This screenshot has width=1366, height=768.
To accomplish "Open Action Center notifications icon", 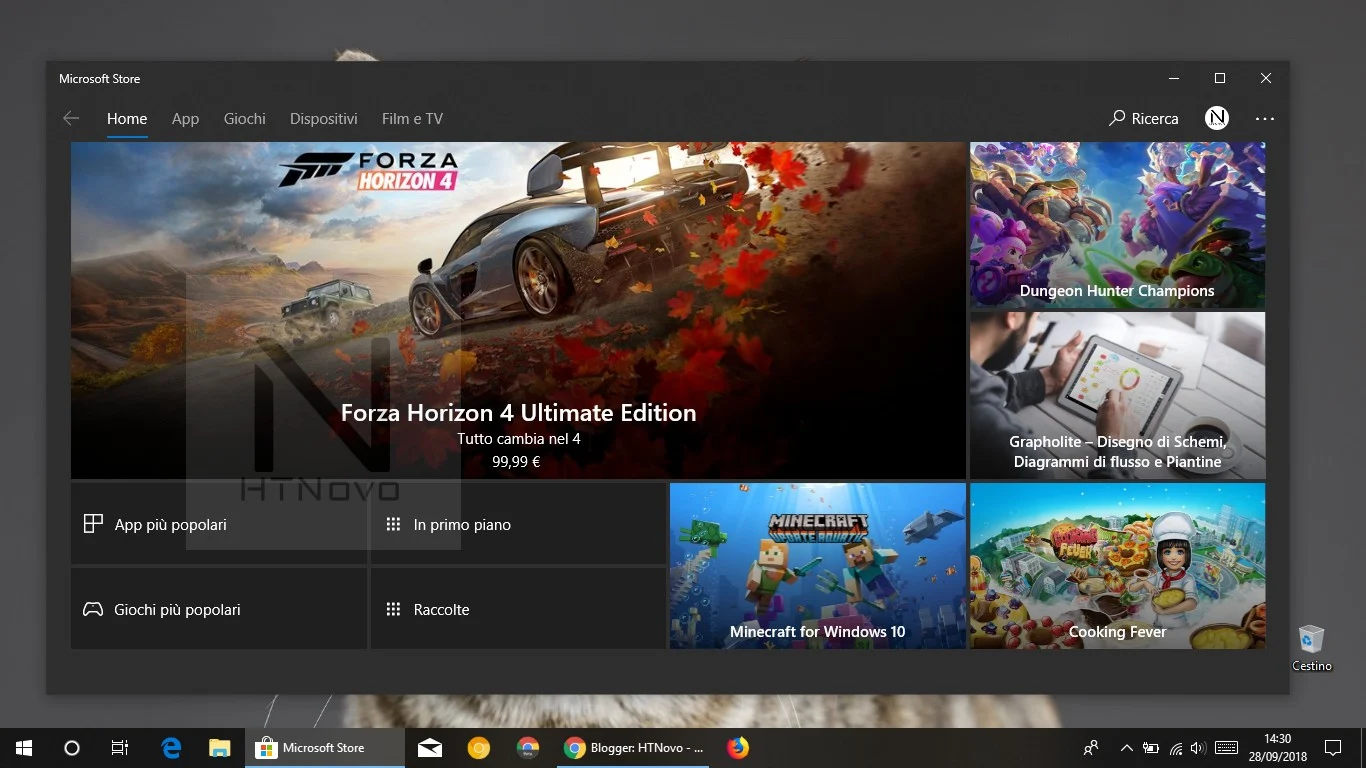I will click(x=1333, y=748).
